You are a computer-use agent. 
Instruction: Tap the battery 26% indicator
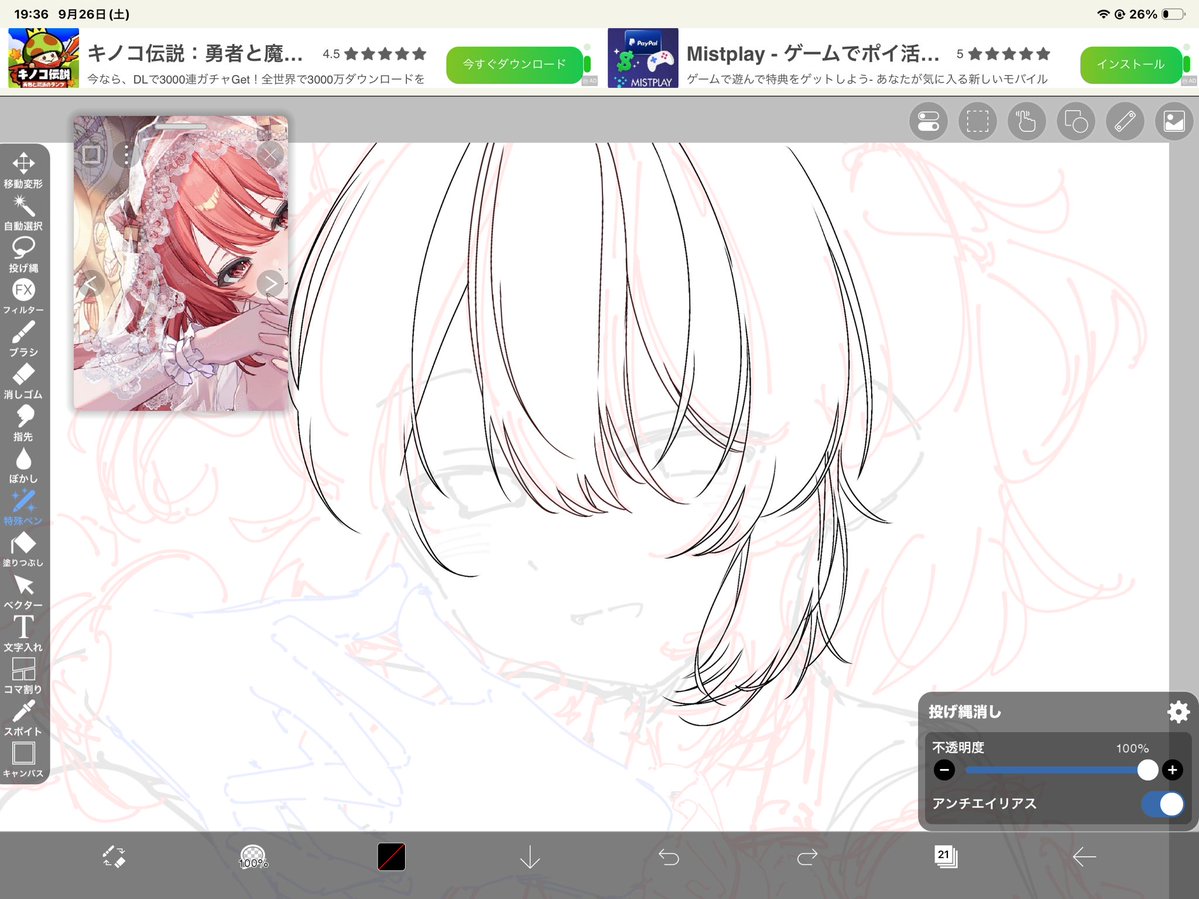pyautogui.click(x=1155, y=14)
